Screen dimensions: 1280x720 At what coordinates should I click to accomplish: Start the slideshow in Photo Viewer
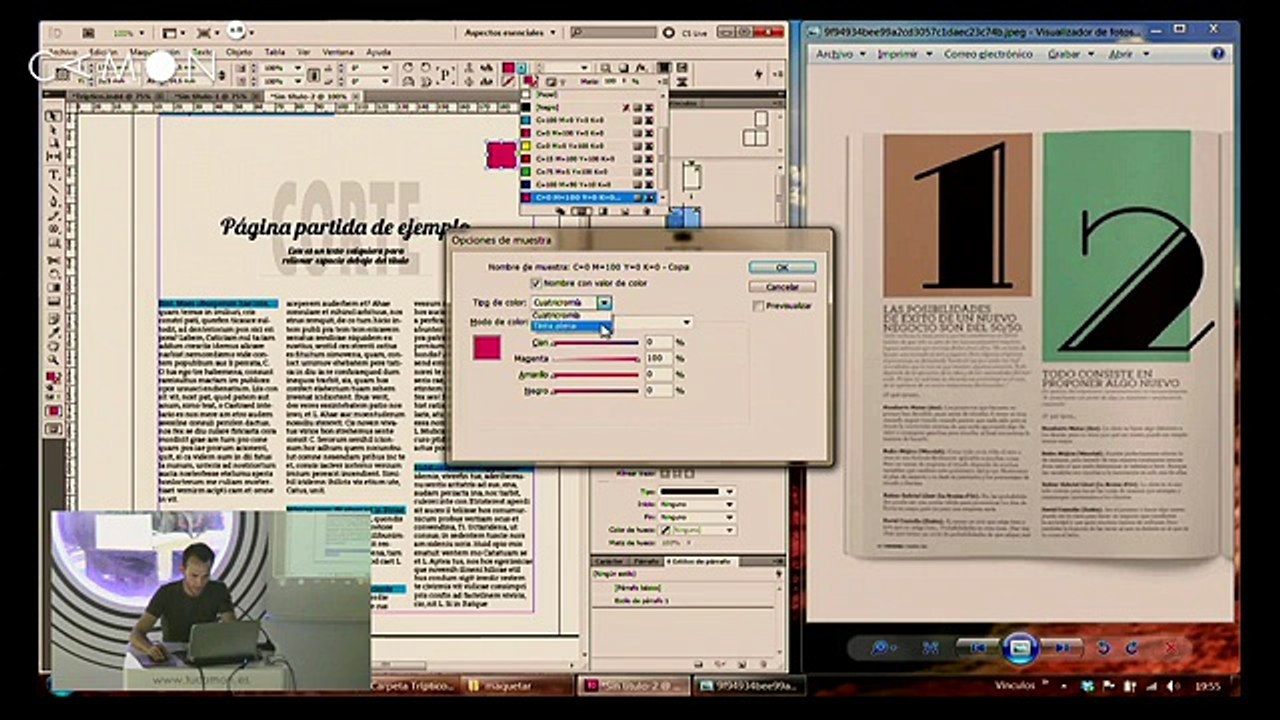tap(1019, 648)
